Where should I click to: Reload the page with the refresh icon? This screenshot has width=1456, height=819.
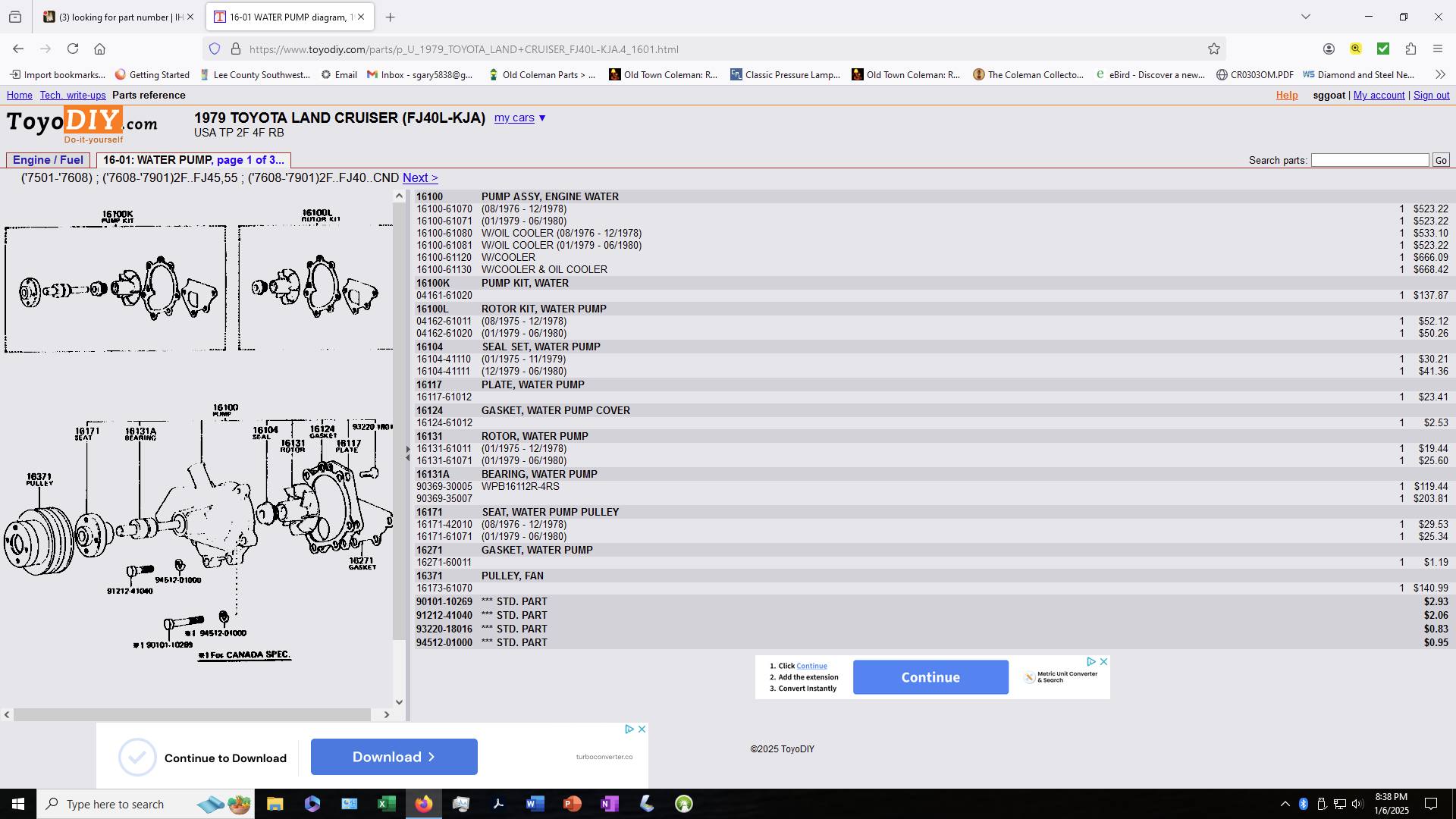point(73,49)
